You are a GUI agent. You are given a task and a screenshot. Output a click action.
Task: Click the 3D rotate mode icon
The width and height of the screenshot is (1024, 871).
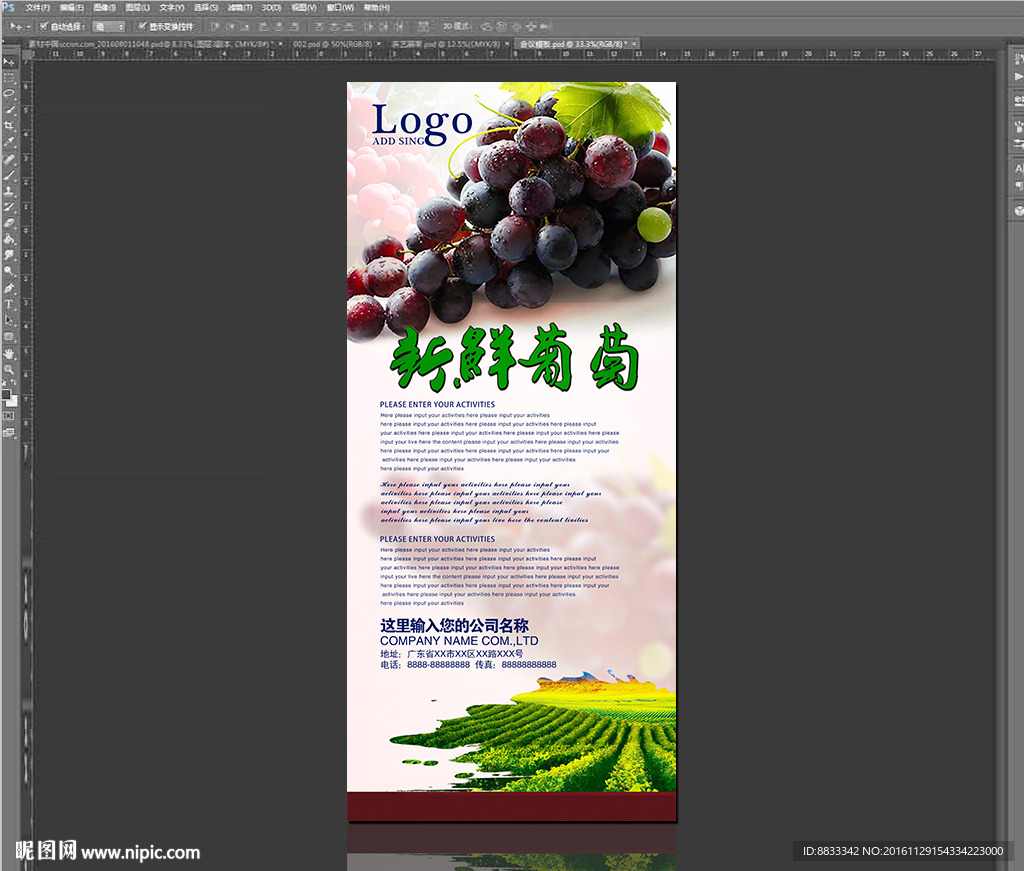click(486, 27)
